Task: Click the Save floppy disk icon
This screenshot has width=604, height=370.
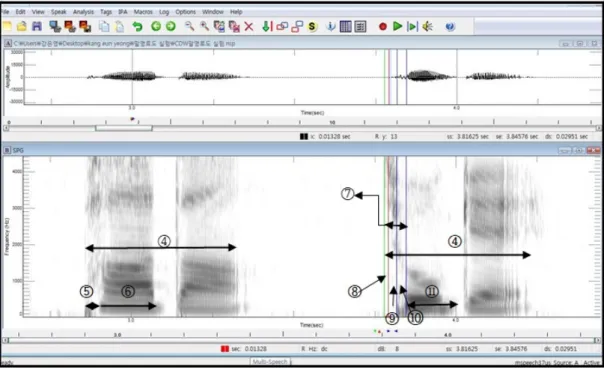Action: coord(37,26)
